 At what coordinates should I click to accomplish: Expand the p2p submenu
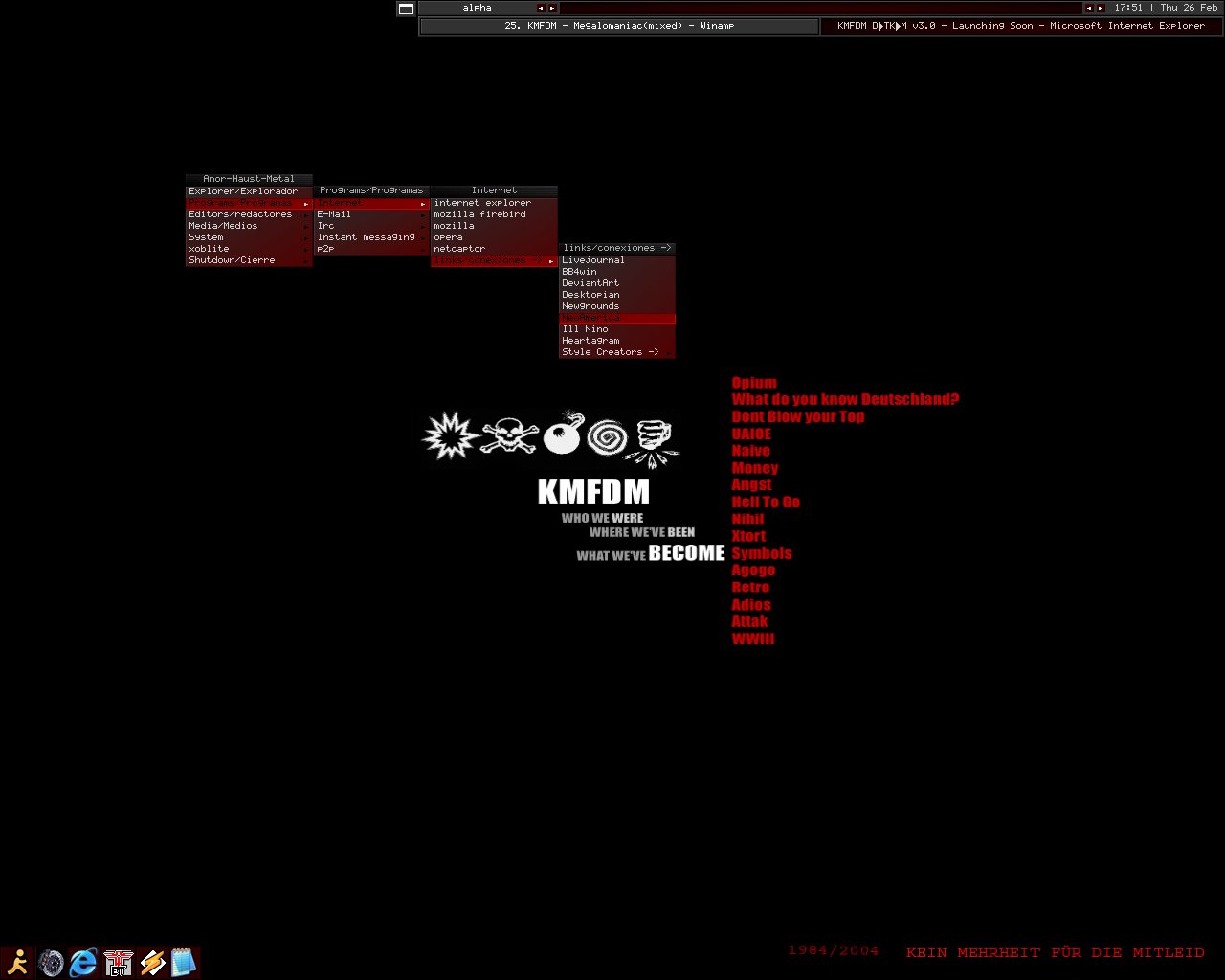pyautogui.click(x=371, y=249)
